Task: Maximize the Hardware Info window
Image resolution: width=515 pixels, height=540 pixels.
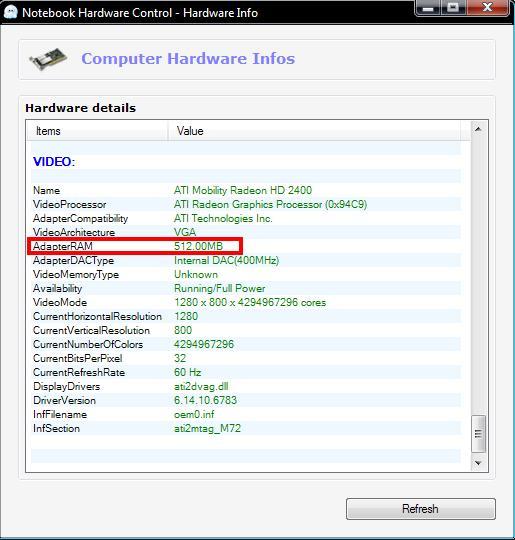Action: (x=453, y=8)
